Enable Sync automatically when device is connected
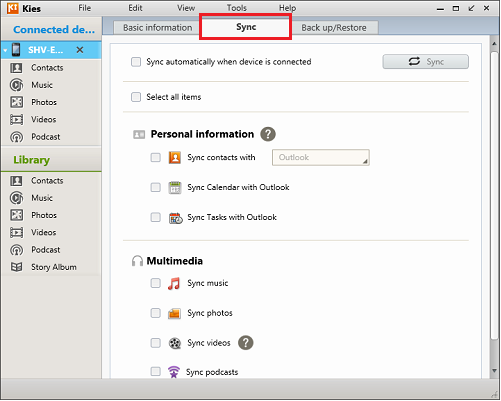 (x=136, y=62)
